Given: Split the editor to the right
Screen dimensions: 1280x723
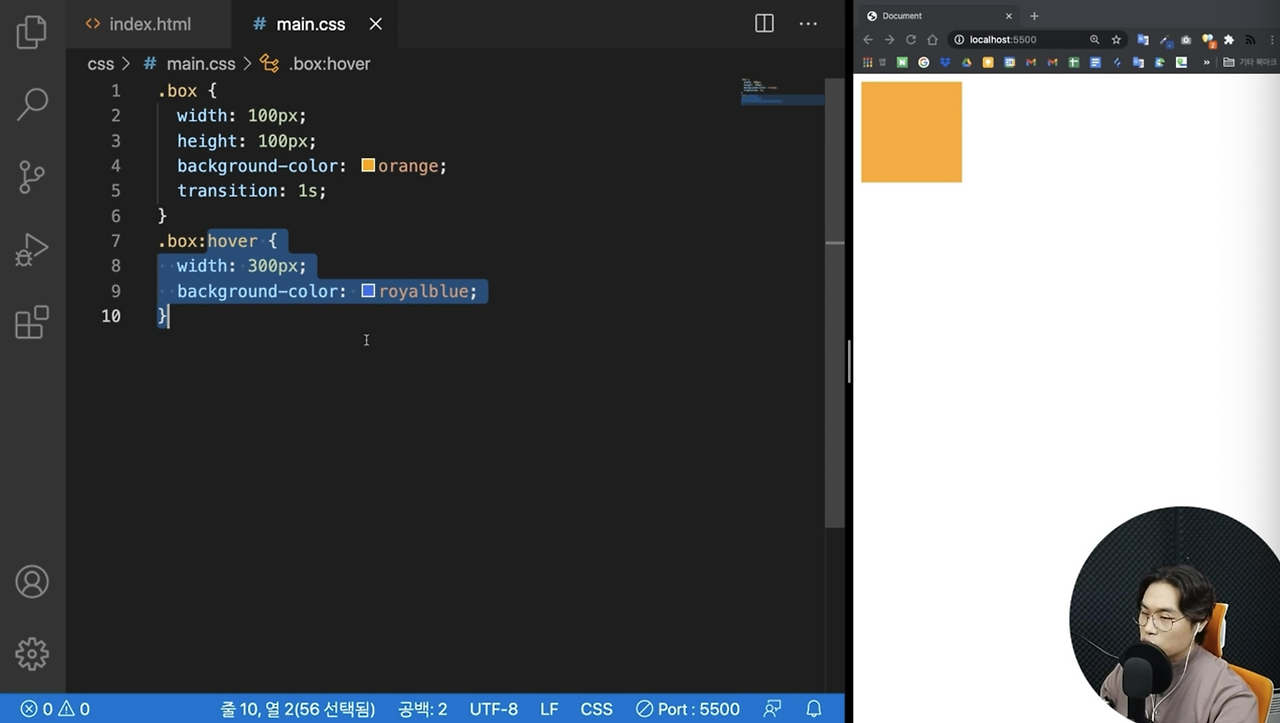Looking at the screenshot, I should [764, 23].
